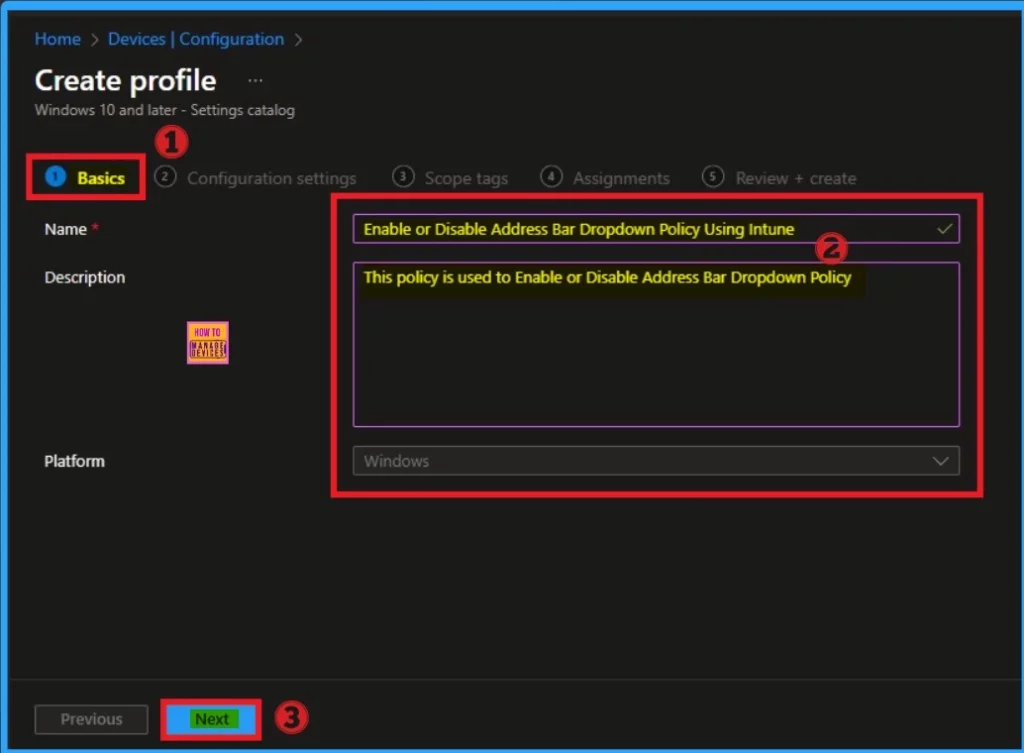Click the Name field validation checkmark

click(944, 229)
